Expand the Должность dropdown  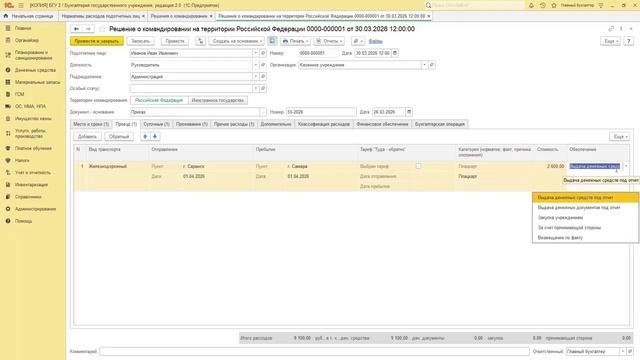tap(256, 65)
